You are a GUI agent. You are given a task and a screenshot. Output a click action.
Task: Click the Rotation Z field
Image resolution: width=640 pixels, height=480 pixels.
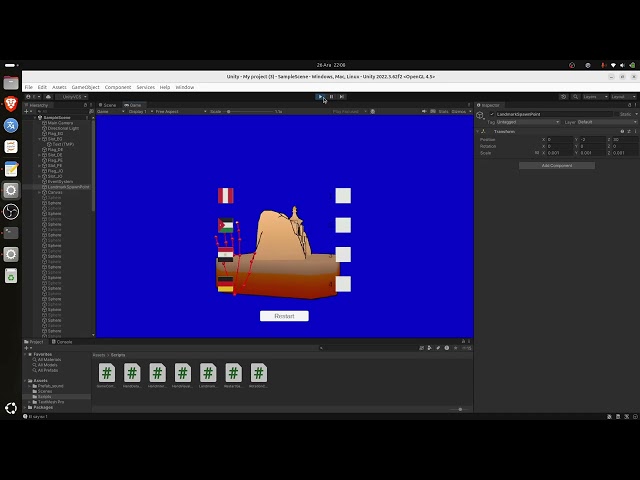coord(625,146)
